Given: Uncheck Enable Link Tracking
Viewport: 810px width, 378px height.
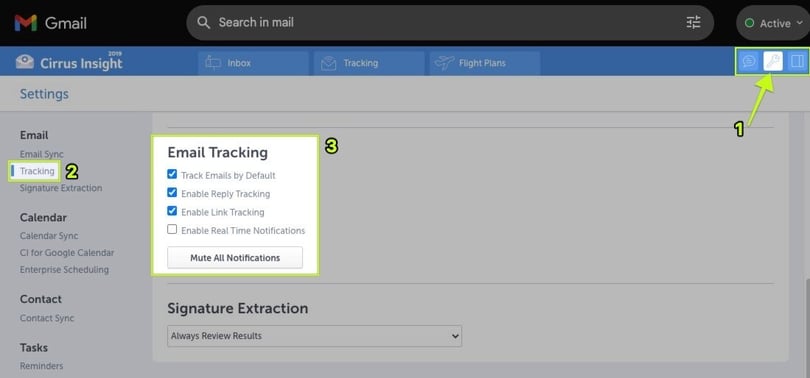Looking at the screenshot, I should 172,211.
